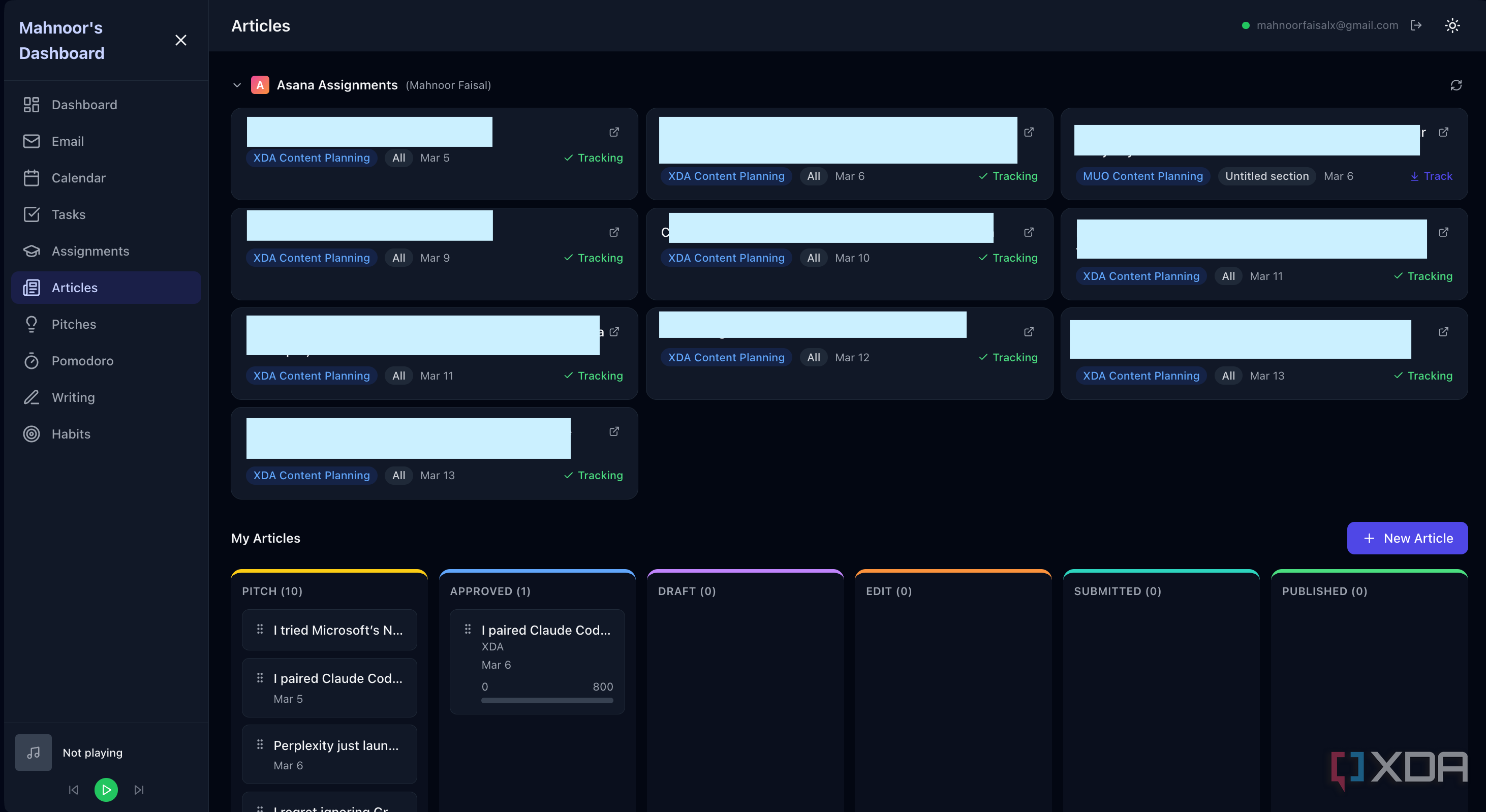Click the SUBMITTED (0) column header

[x=1118, y=591]
